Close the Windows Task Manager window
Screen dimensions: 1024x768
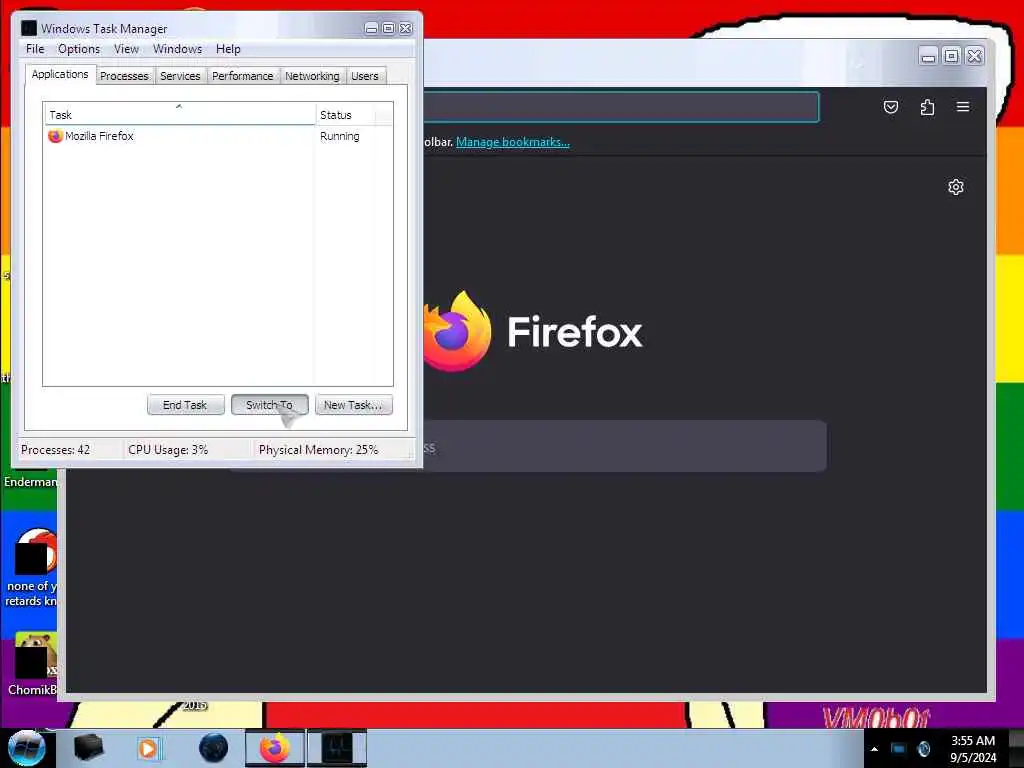point(406,28)
